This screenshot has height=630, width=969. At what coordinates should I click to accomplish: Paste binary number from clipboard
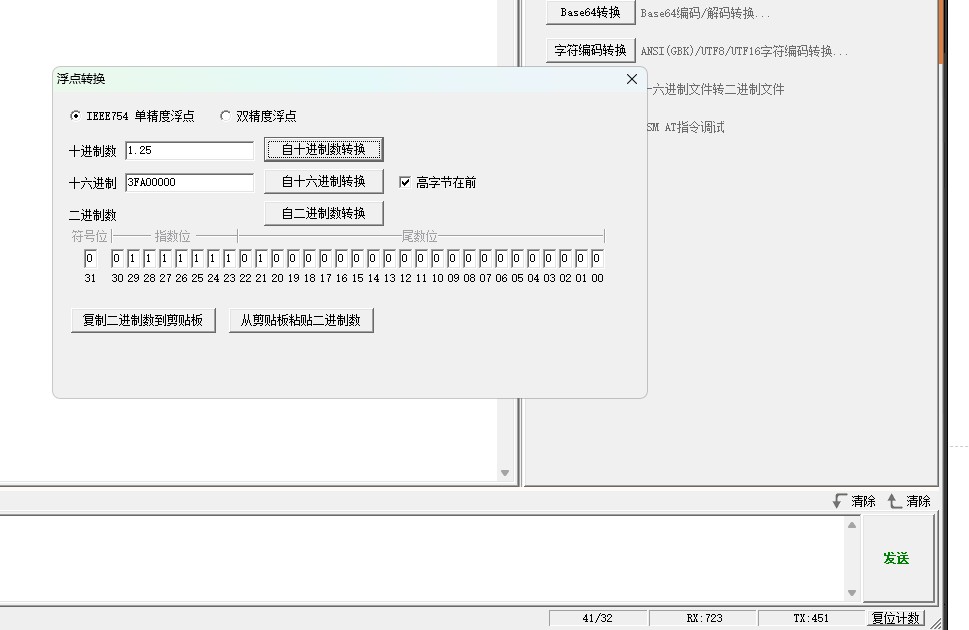pyautogui.click(x=301, y=320)
